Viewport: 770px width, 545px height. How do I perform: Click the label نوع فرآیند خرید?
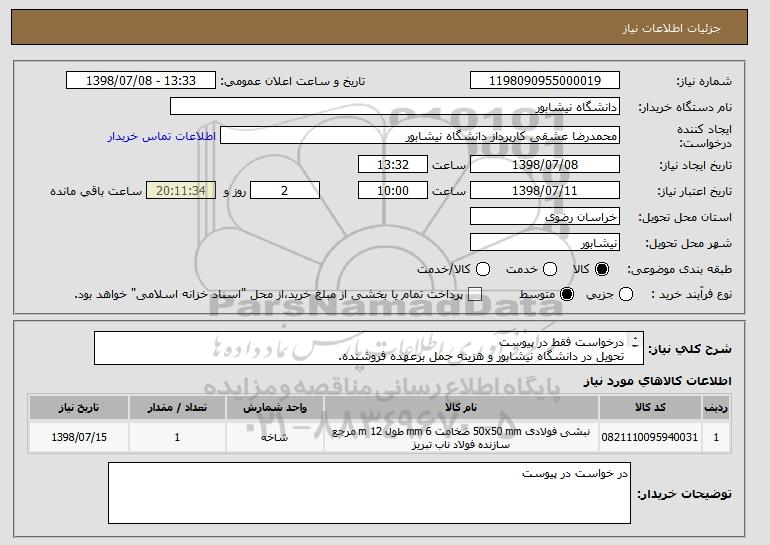[691, 295]
